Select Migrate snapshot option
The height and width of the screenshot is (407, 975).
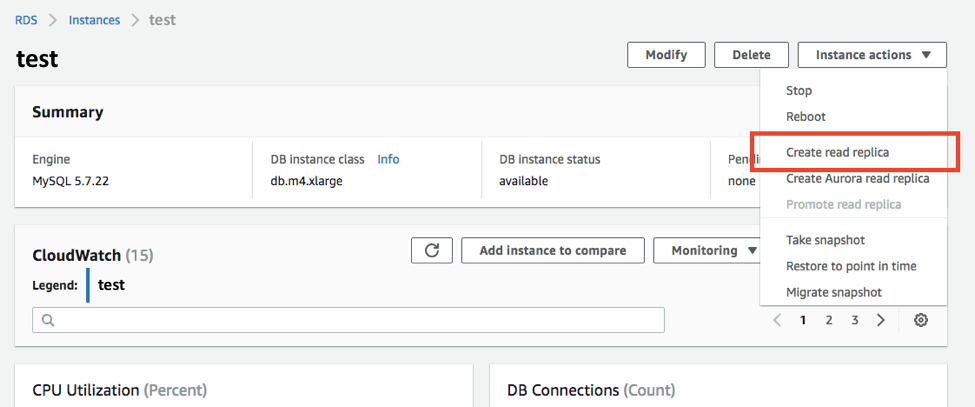click(834, 292)
